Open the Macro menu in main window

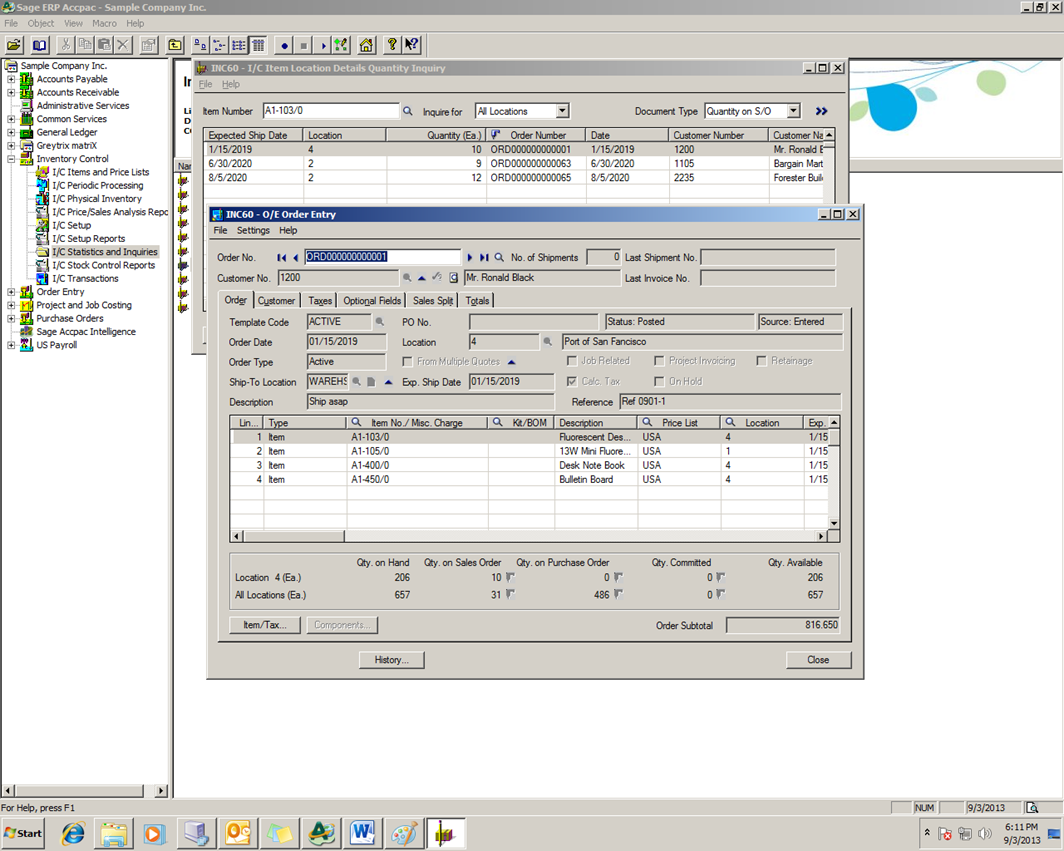[104, 23]
